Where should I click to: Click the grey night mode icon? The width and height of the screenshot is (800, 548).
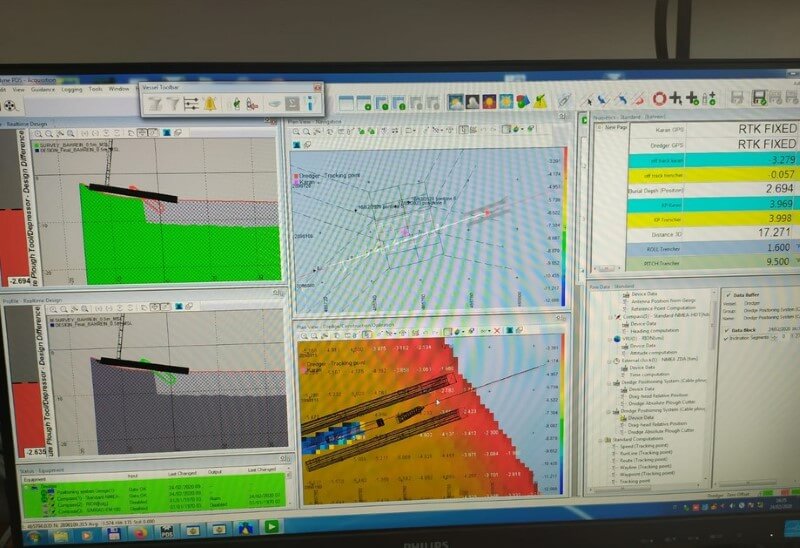pos(472,102)
